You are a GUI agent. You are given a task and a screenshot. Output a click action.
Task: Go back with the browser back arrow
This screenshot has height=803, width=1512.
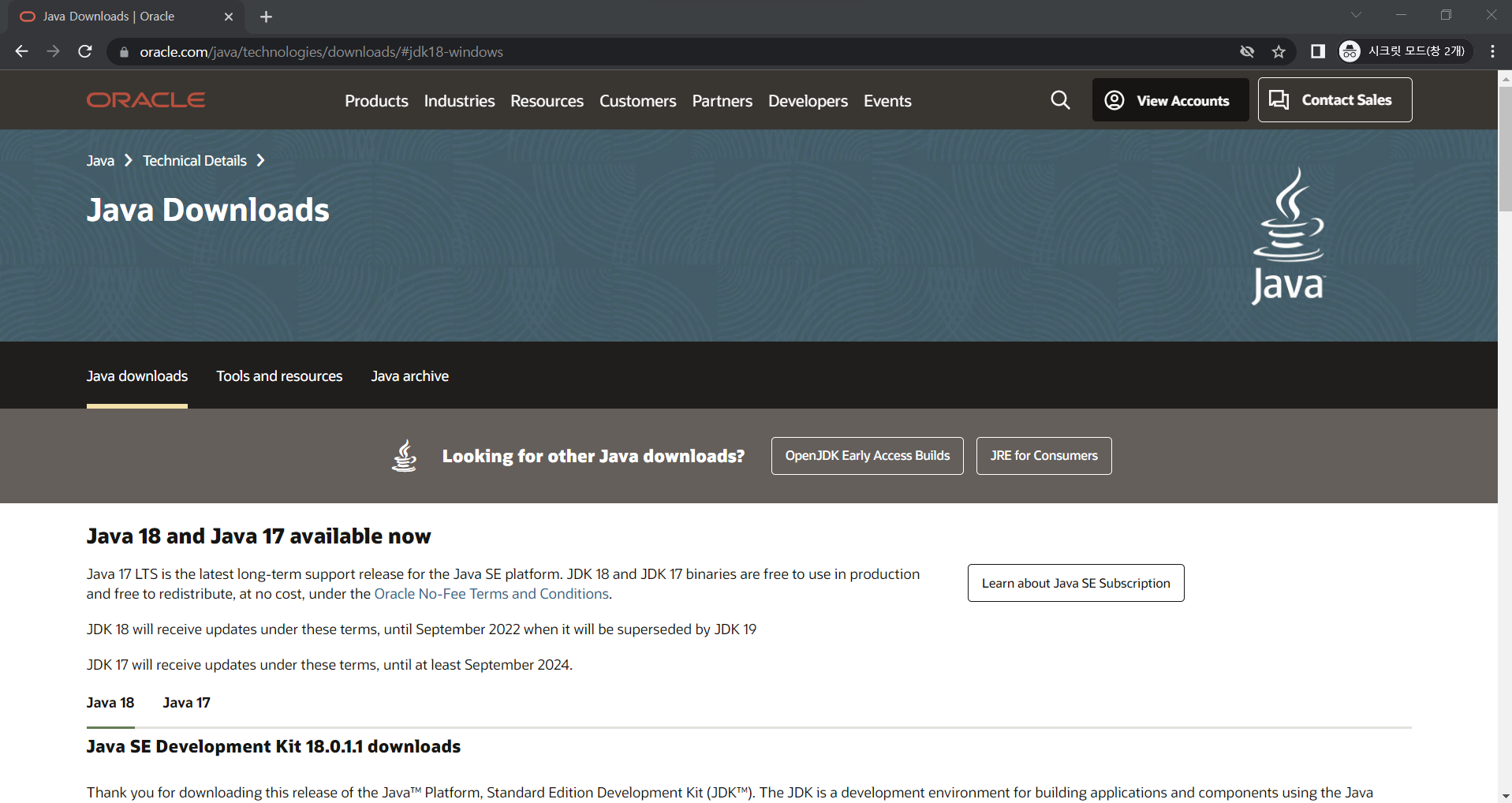click(21, 51)
